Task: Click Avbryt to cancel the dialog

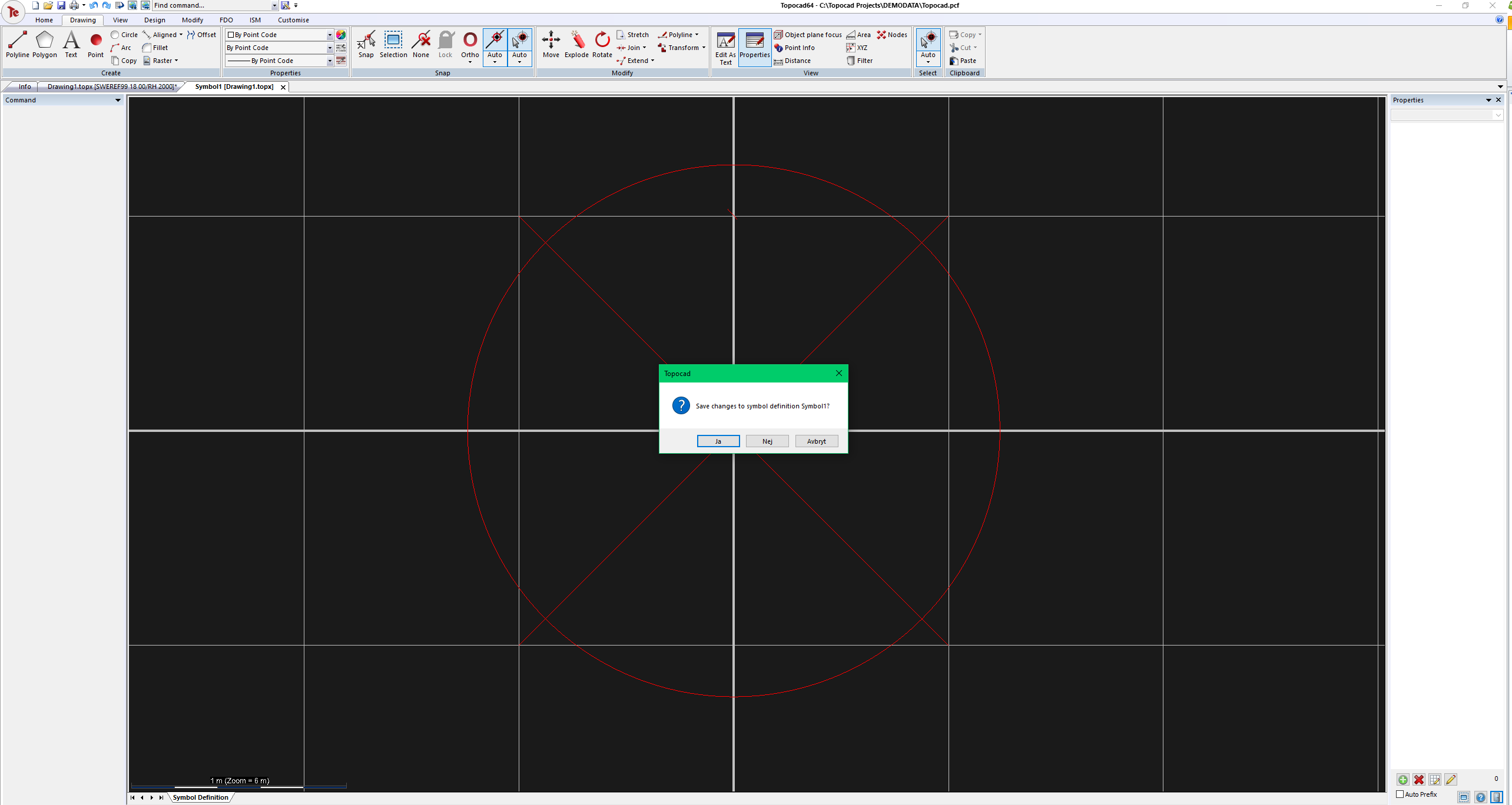Action: (816, 441)
